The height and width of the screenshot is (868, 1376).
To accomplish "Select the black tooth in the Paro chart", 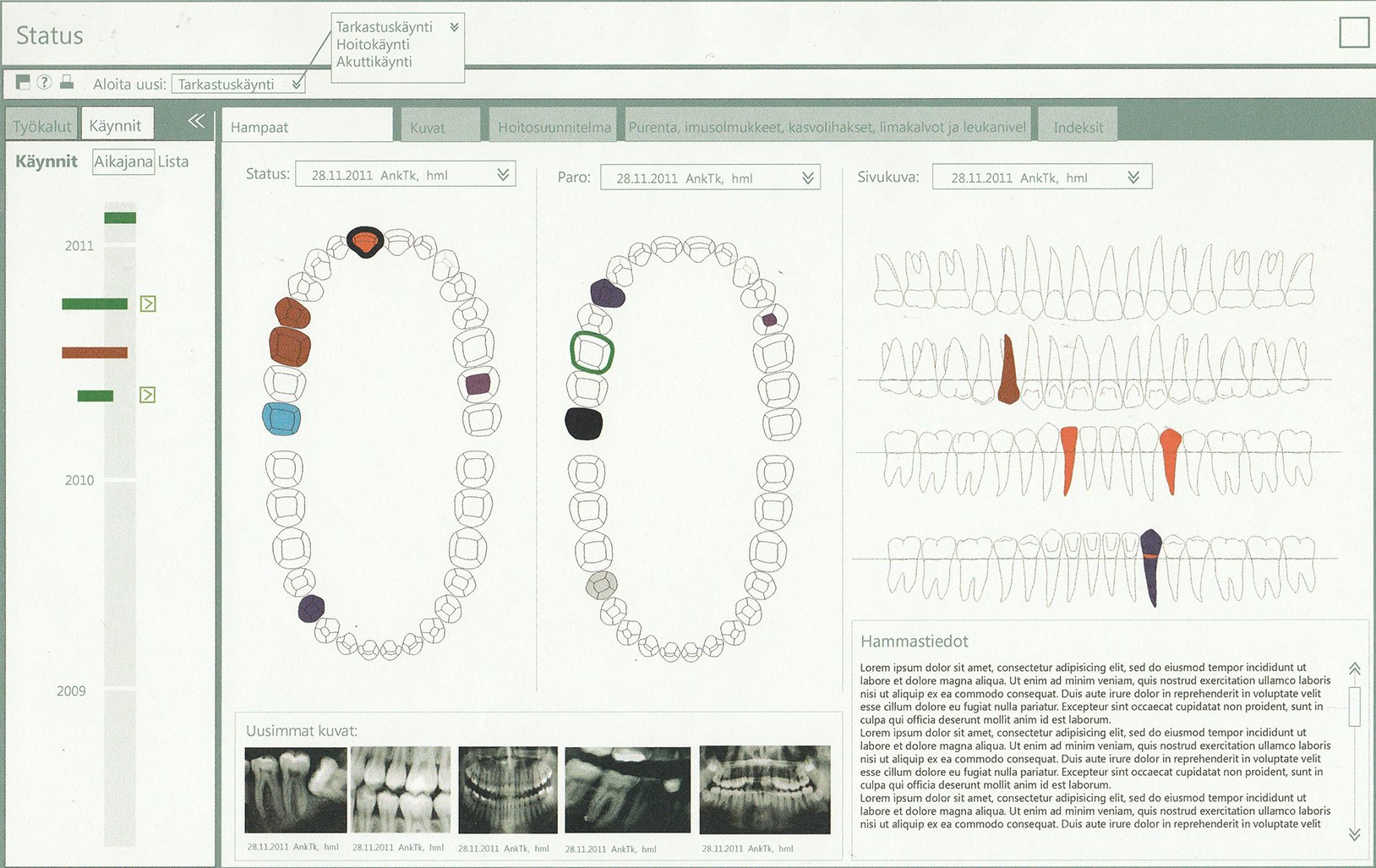I will [584, 424].
